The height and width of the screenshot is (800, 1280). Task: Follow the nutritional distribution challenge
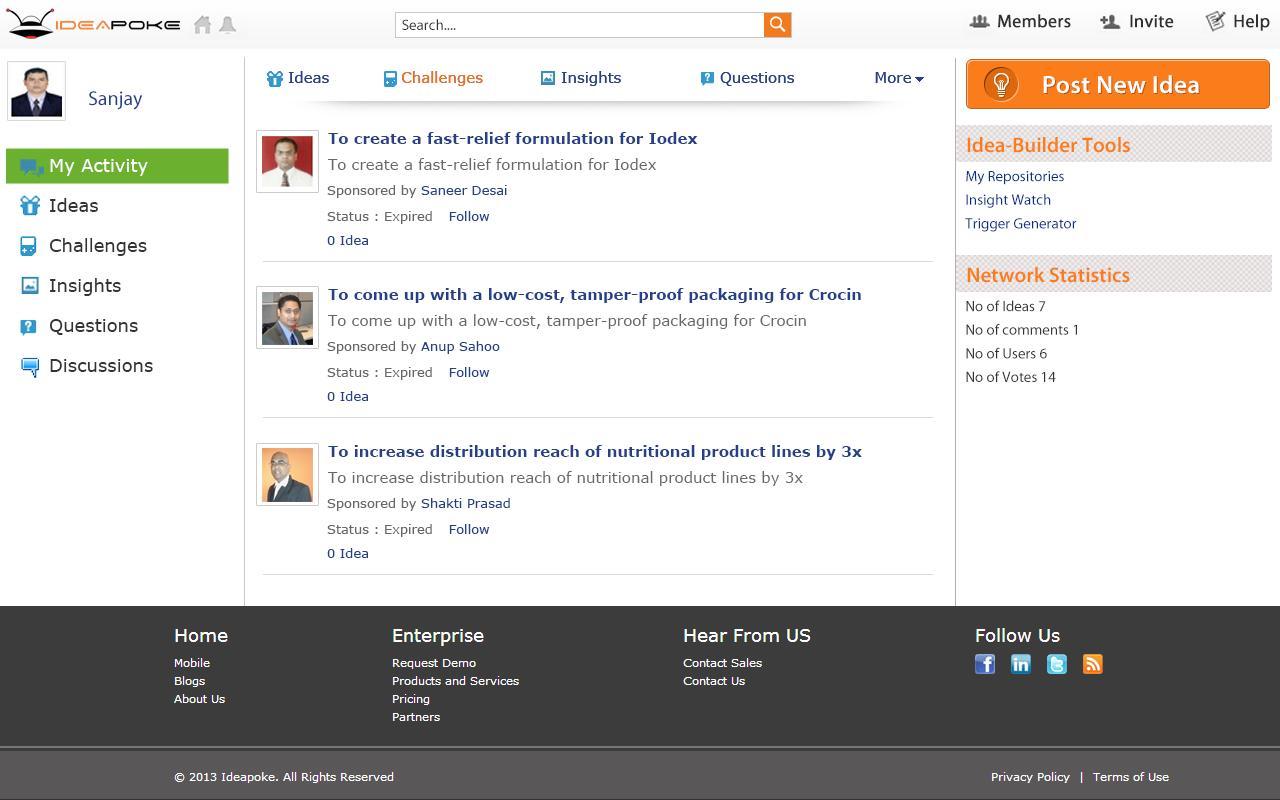coord(469,529)
